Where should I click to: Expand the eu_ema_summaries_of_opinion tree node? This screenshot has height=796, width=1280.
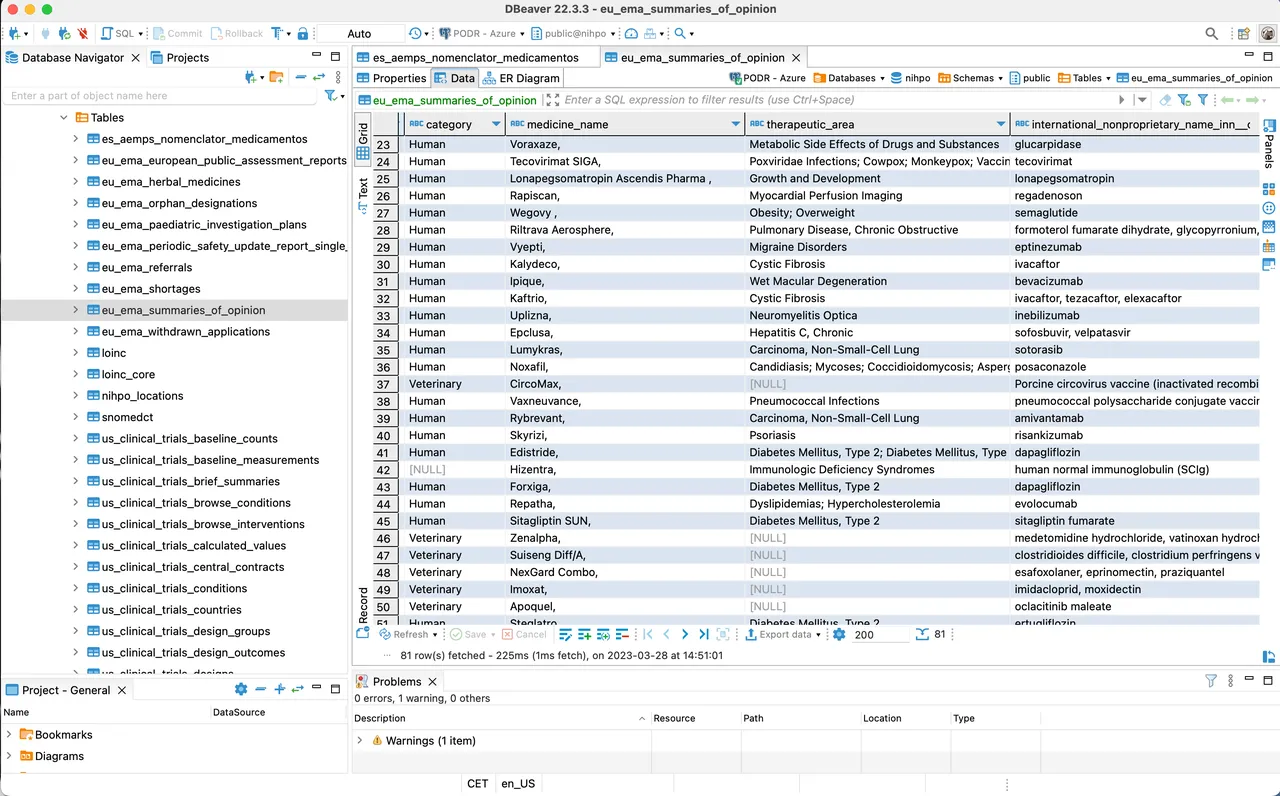tap(74, 310)
